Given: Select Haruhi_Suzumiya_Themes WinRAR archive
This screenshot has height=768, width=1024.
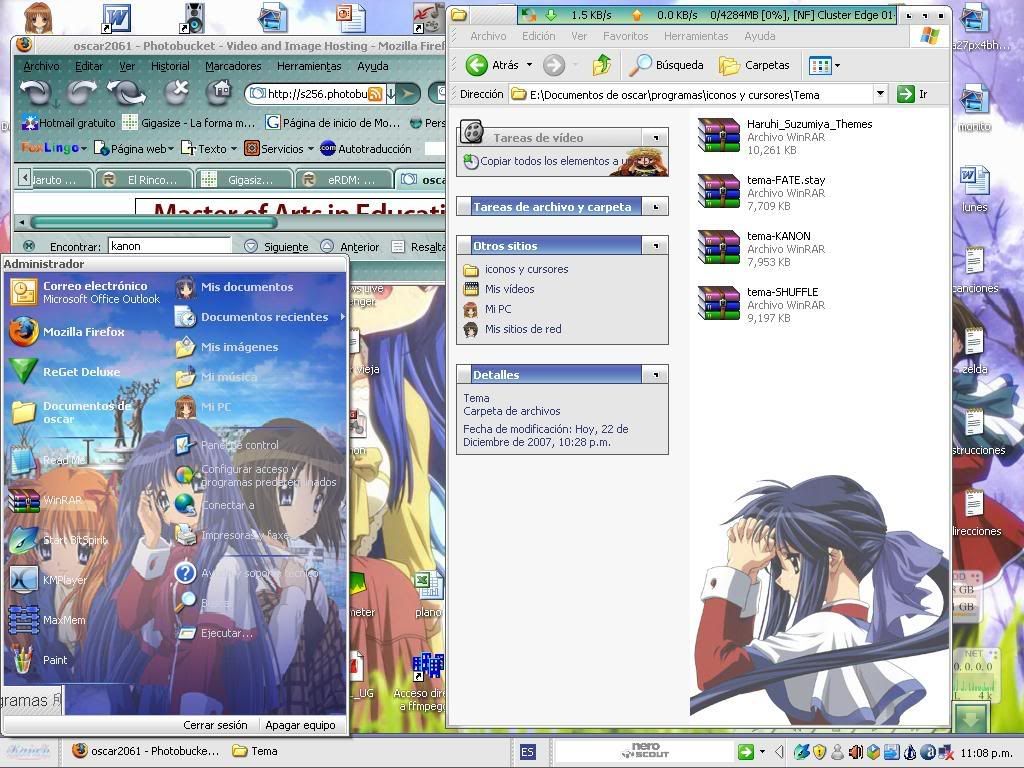Looking at the screenshot, I should coord(785,136).
